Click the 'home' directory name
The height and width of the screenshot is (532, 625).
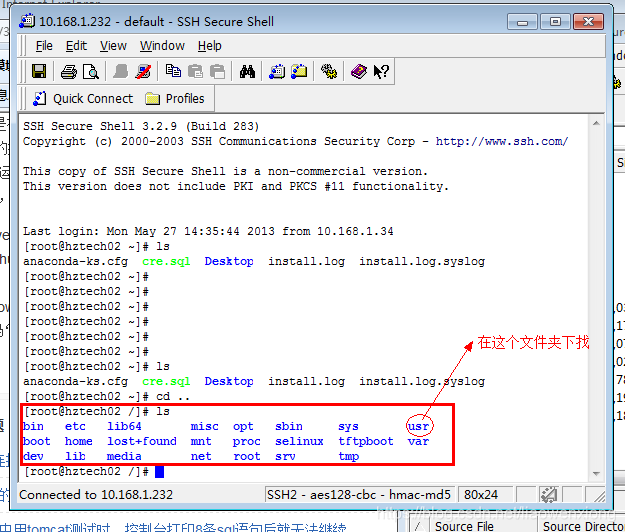coord(79,441)
